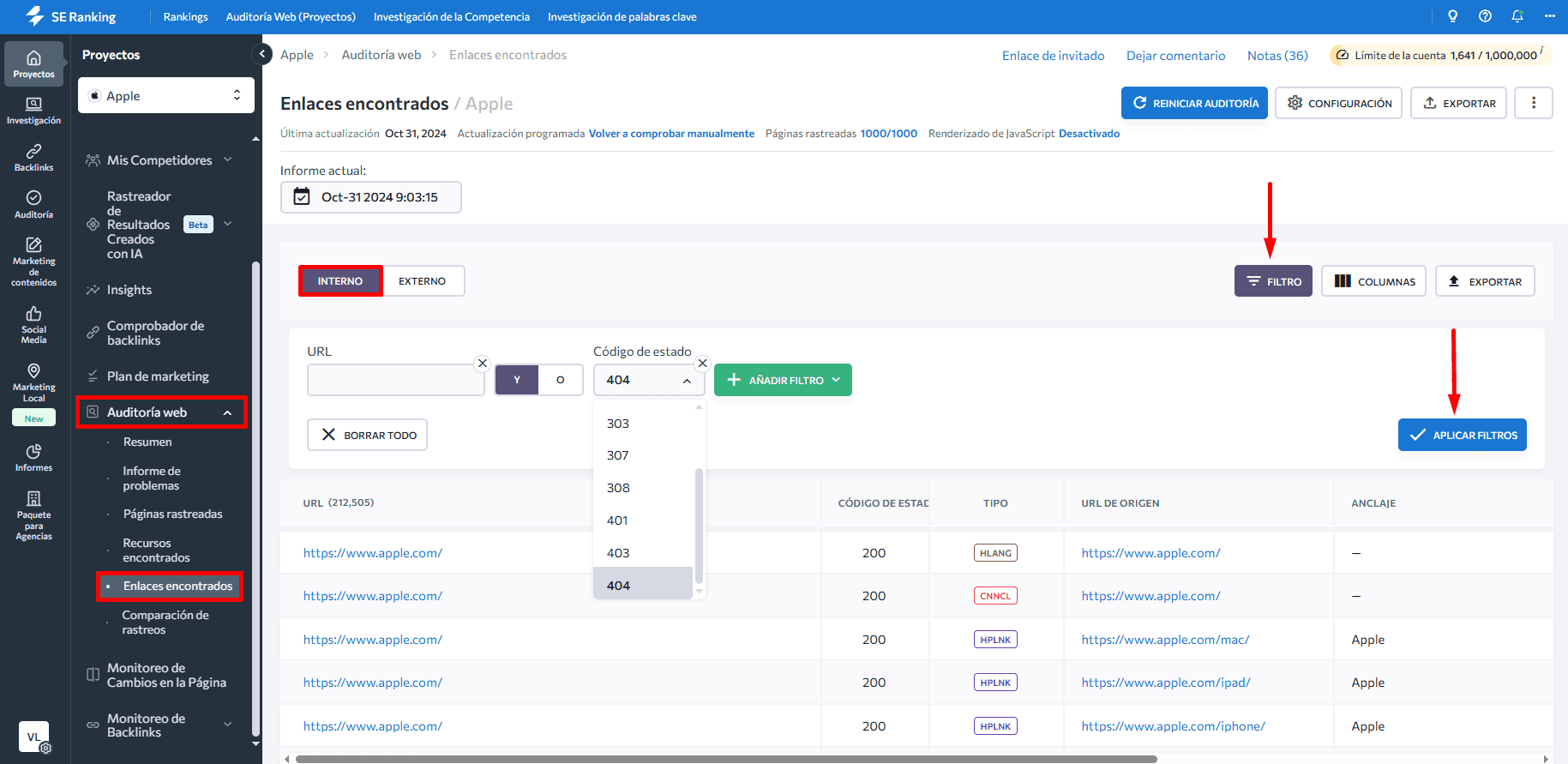This screenshot has width=1568, height=764.
Task: Open Marketing Local section
Action: pos(33,382)
